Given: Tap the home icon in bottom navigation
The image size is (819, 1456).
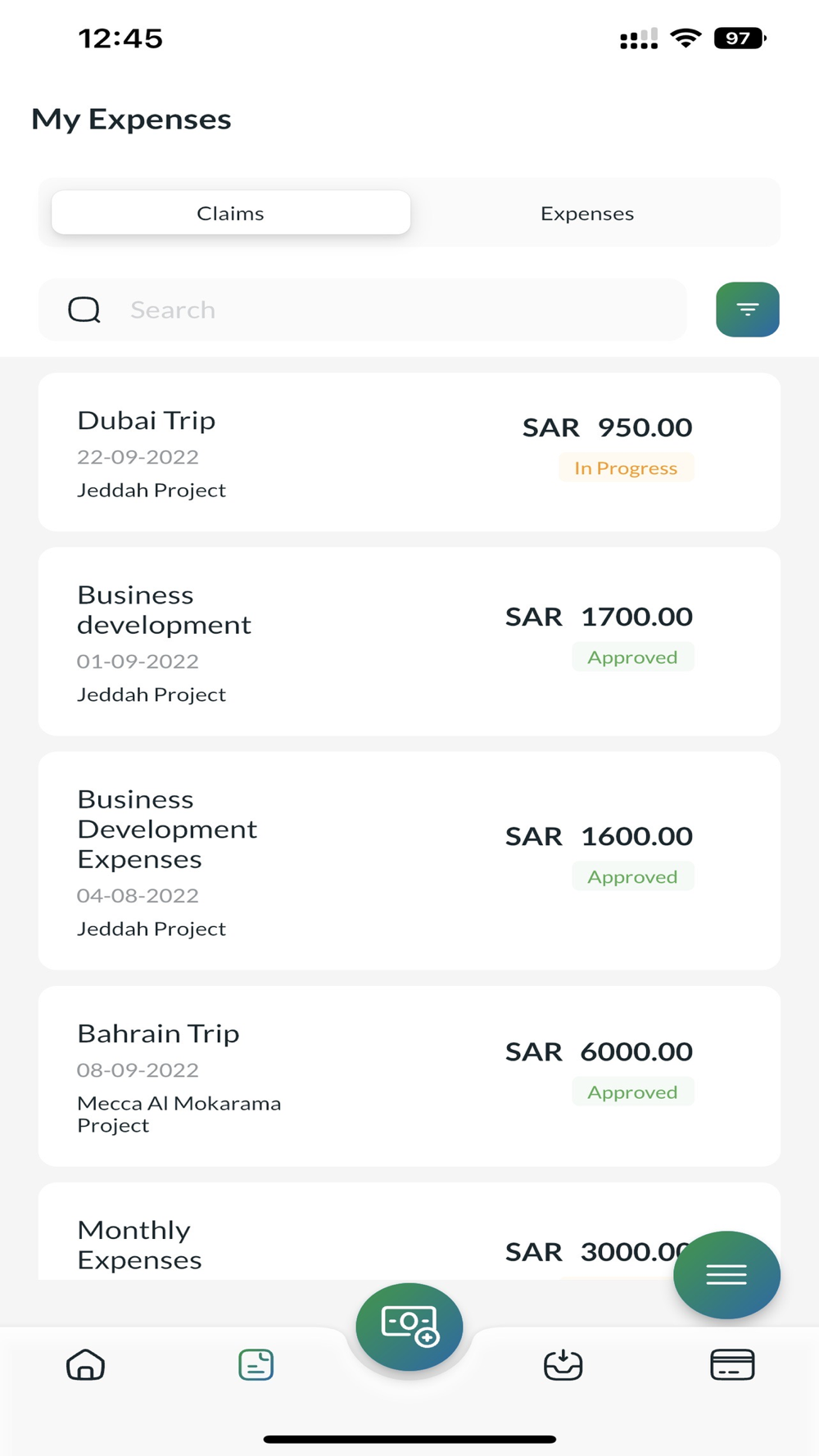Looking at the screenshot, I should click(85, 1365).
